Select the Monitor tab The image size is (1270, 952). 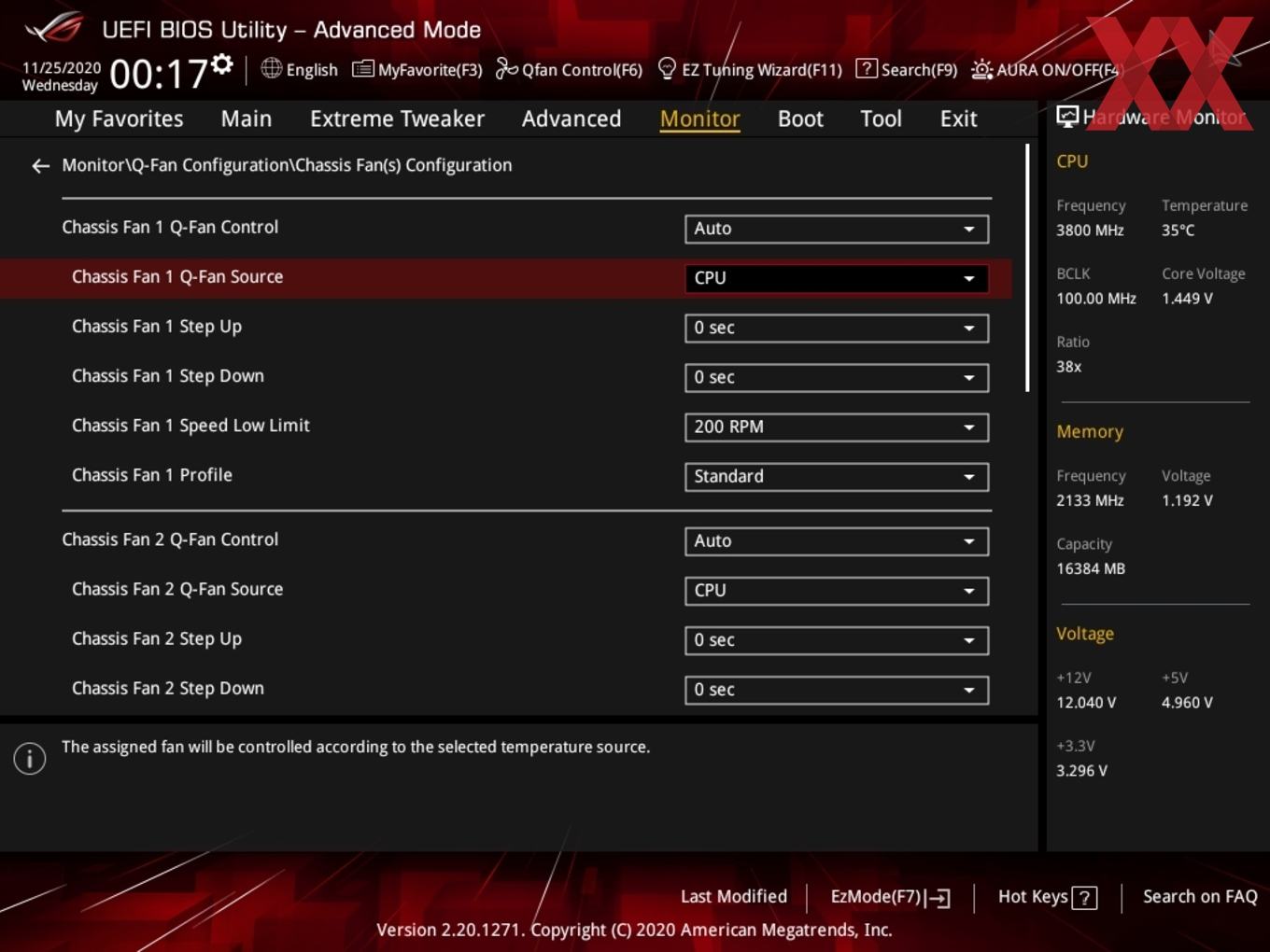[x=699, y=119]
